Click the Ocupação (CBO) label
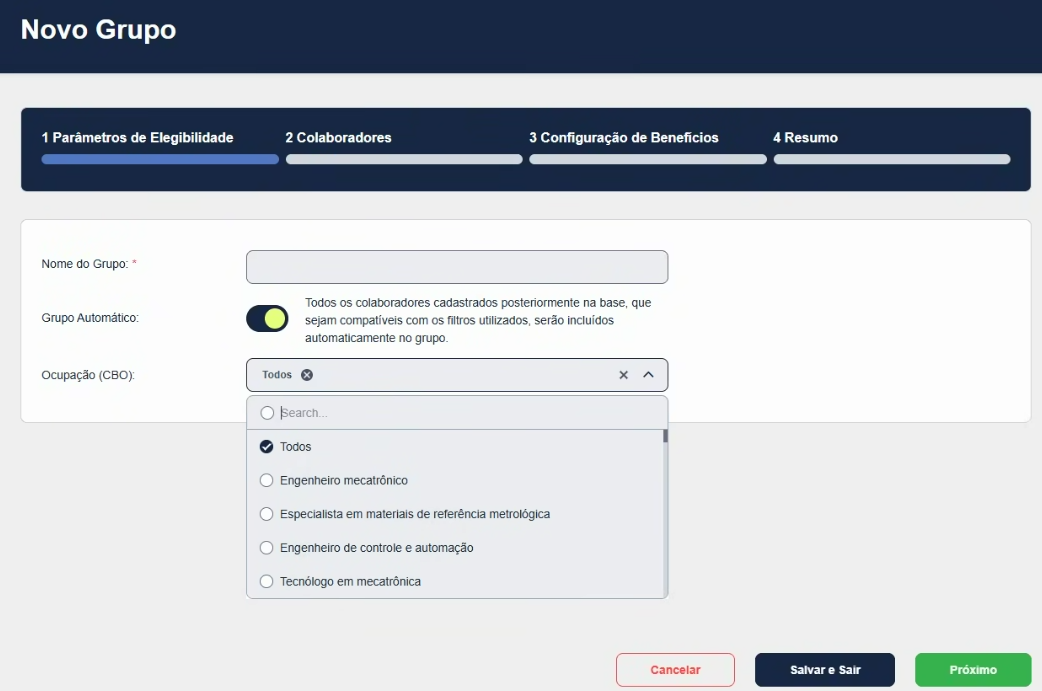Screen dimensions: 1042x691 [88, 375]
